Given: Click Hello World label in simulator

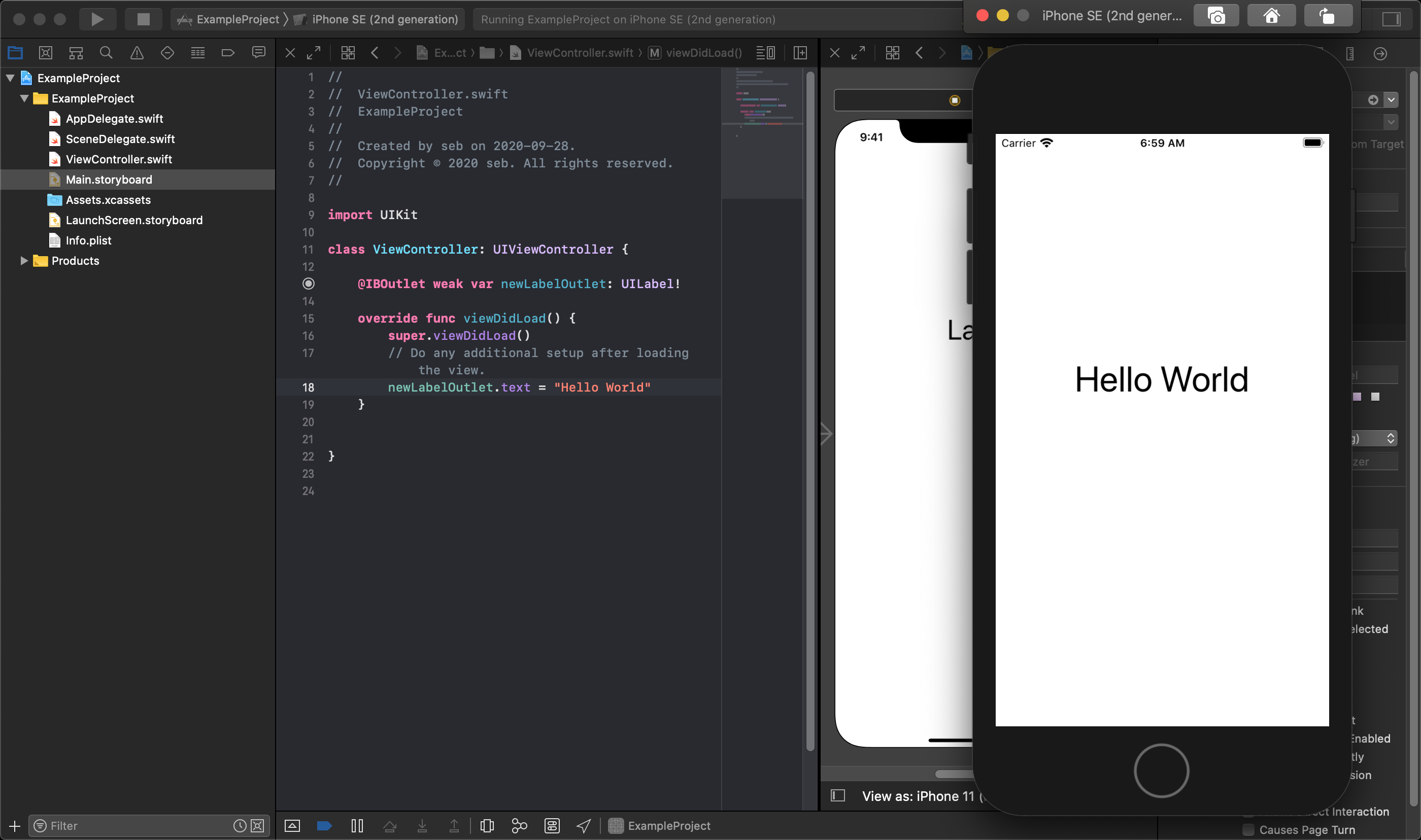Looking at the screenshot, I should (1161, 379).
